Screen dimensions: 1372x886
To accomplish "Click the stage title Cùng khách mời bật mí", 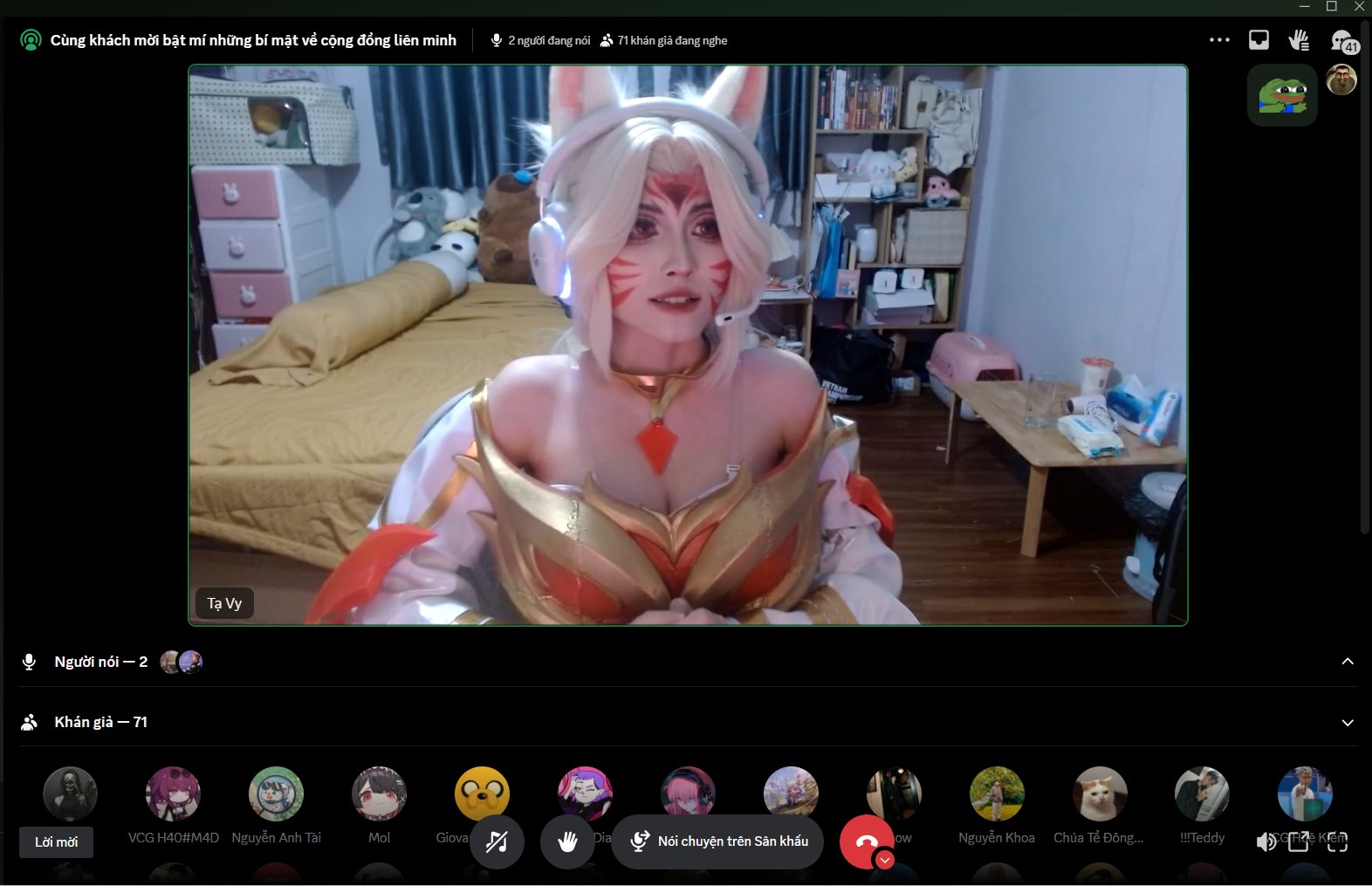I will click(253, 40).
